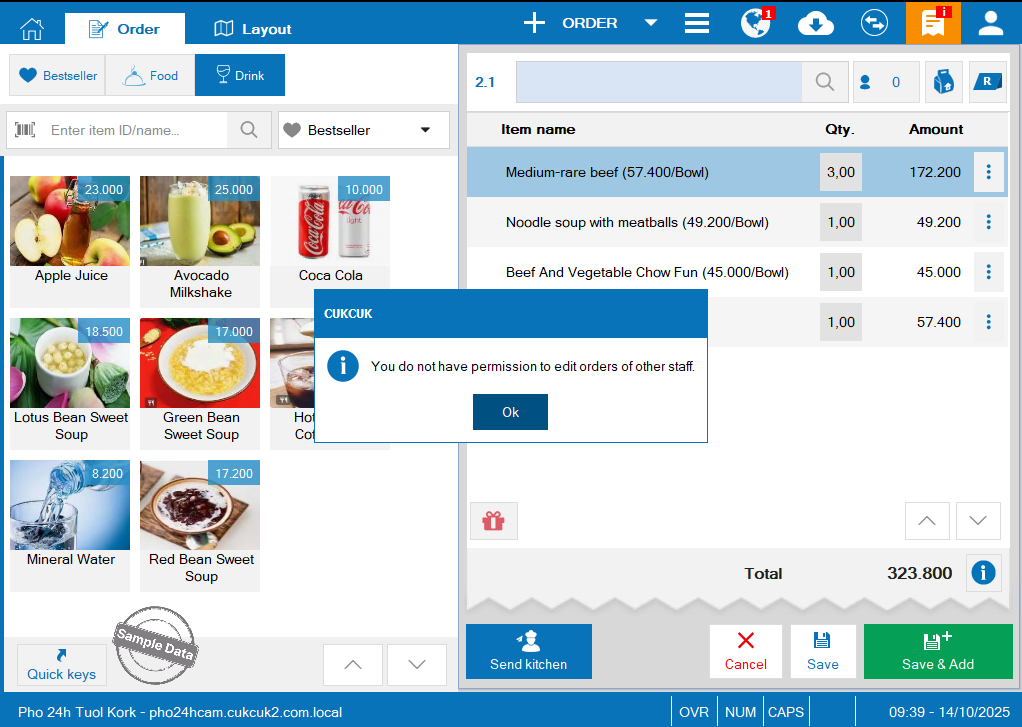
Task: Toggle the CAPS status bar indicator
Action: (785, 712)
